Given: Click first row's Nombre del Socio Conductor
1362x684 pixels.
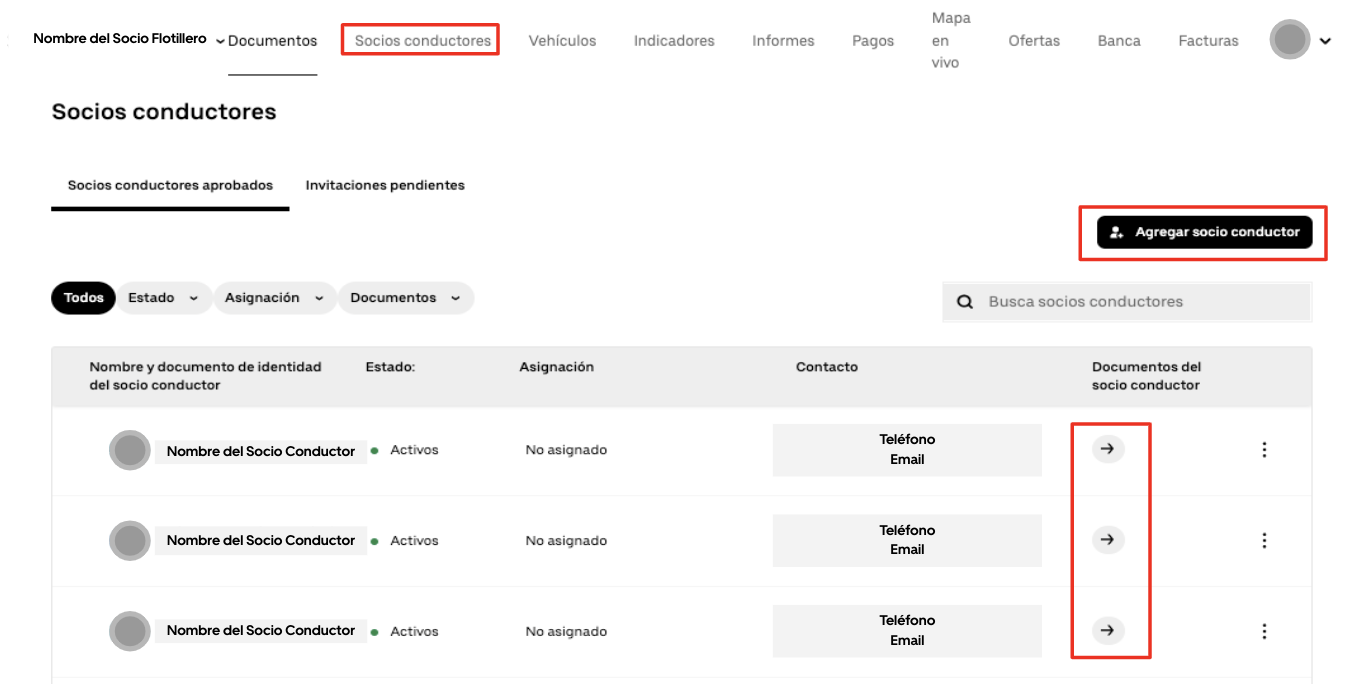Looking at the screenshot, I should click(261, 451).
